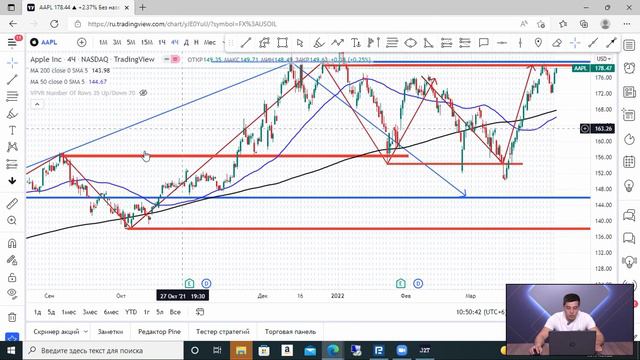Switch to the Мес monthly timeframe

(x=210, y=42)
